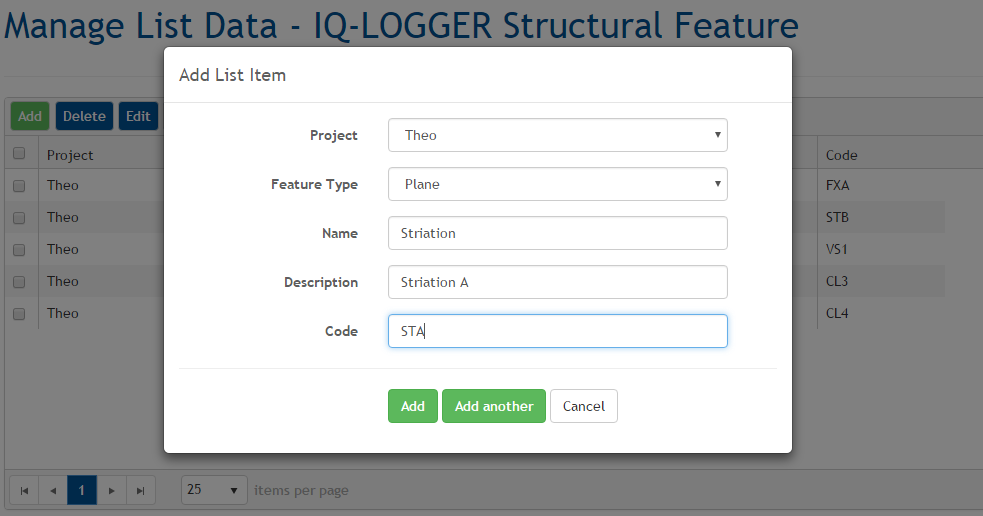This screenshot has width=983, height=516.
Task: Go to last page pagination arrow
Action: [x=141, y=490]
